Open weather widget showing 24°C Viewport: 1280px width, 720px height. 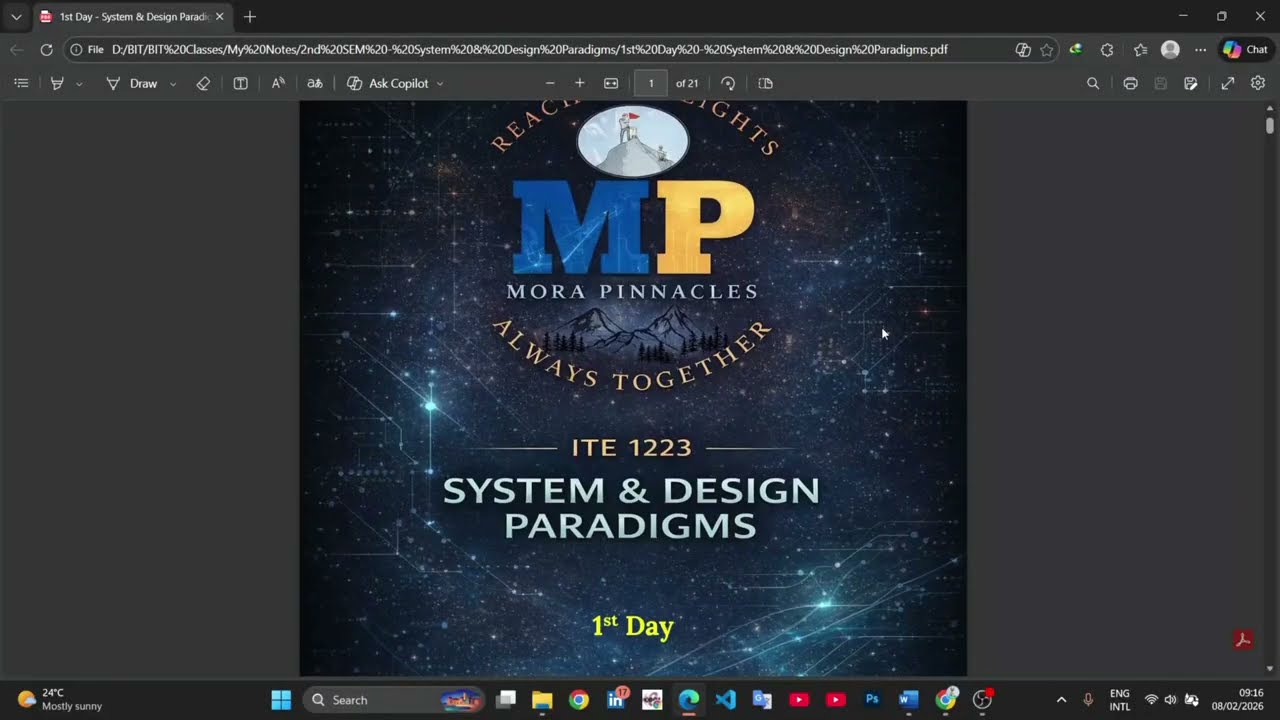[60, 699]
